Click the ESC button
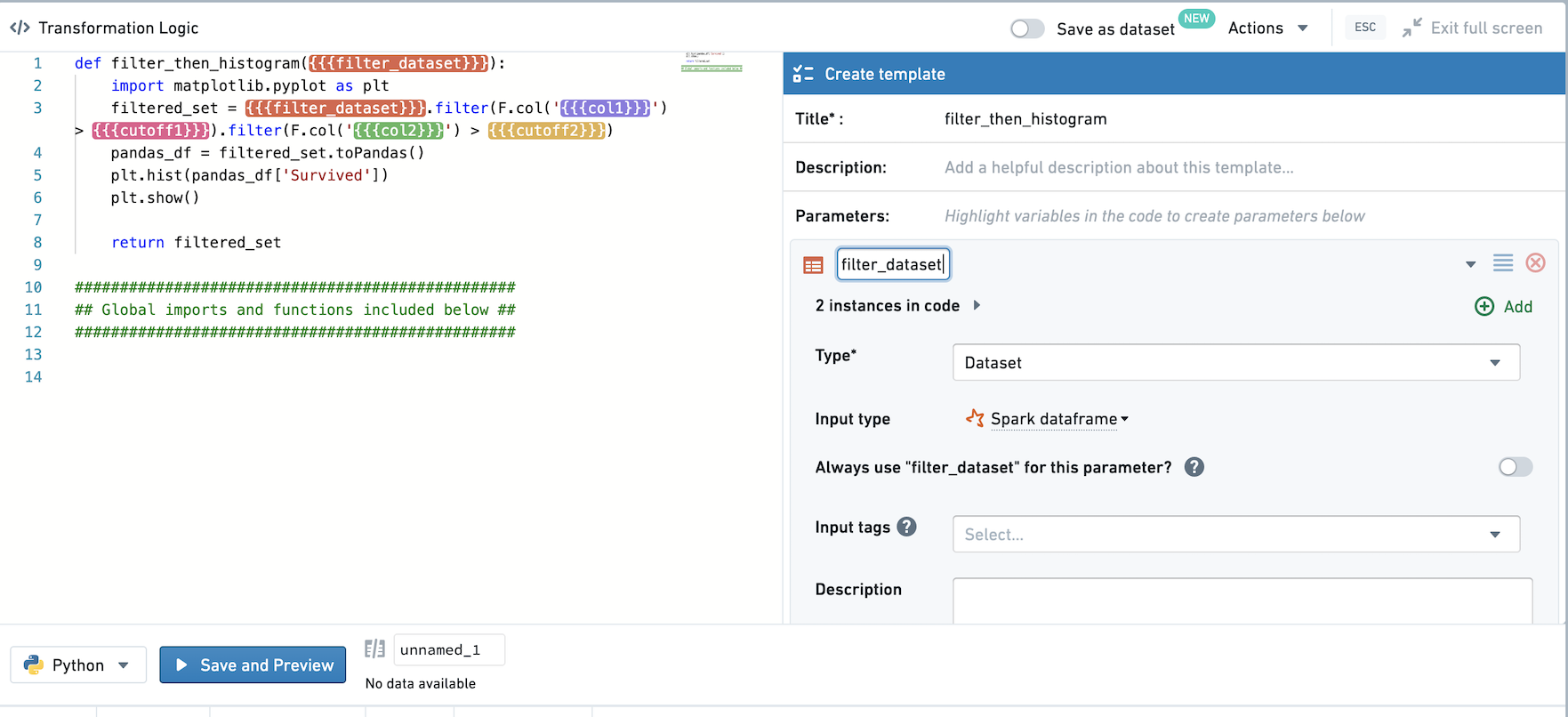The width and height of the screenshot is (1568, 717). (x=1365, y=28)
